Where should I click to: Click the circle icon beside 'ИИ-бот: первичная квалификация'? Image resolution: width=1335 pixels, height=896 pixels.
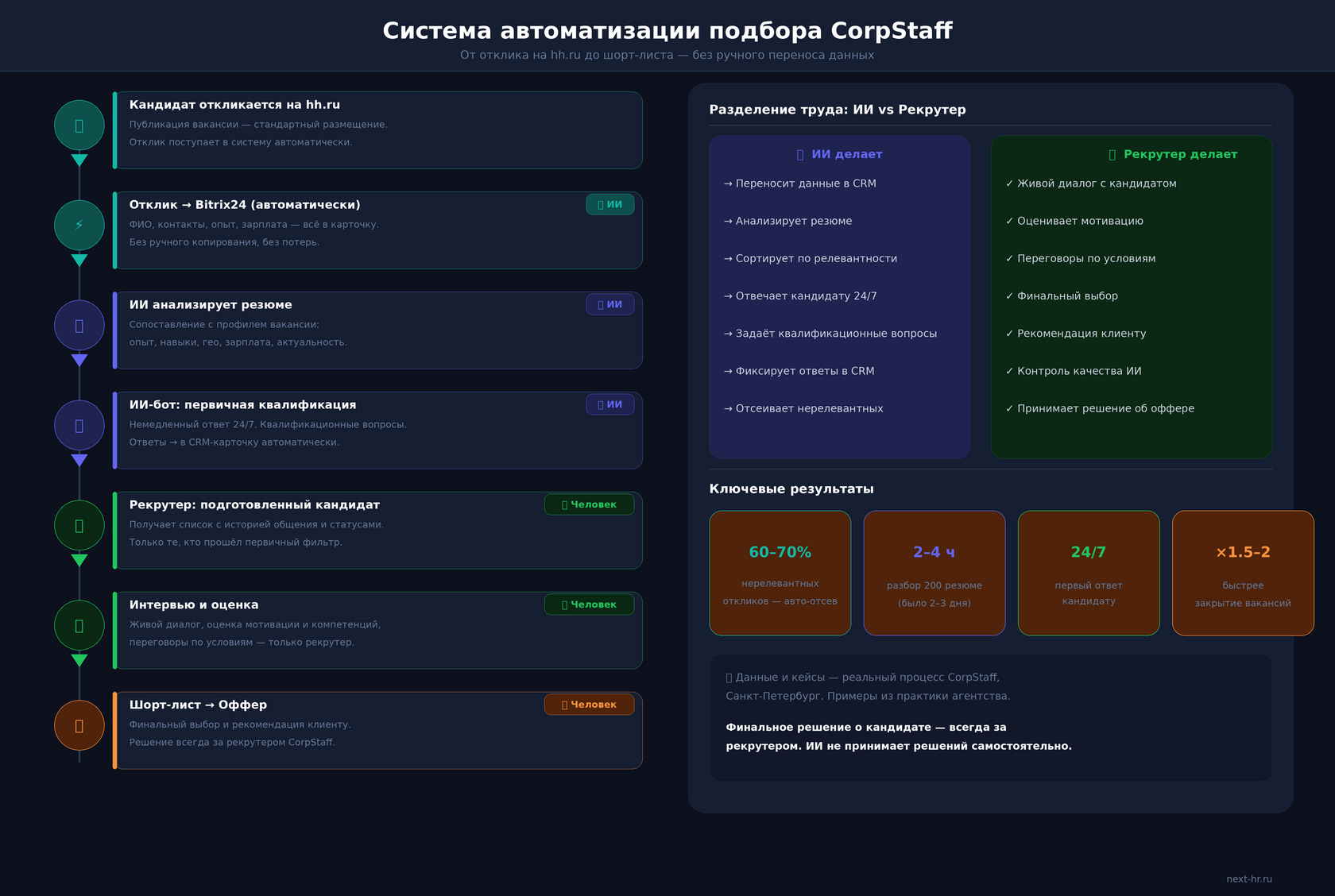tap(79, 426)
